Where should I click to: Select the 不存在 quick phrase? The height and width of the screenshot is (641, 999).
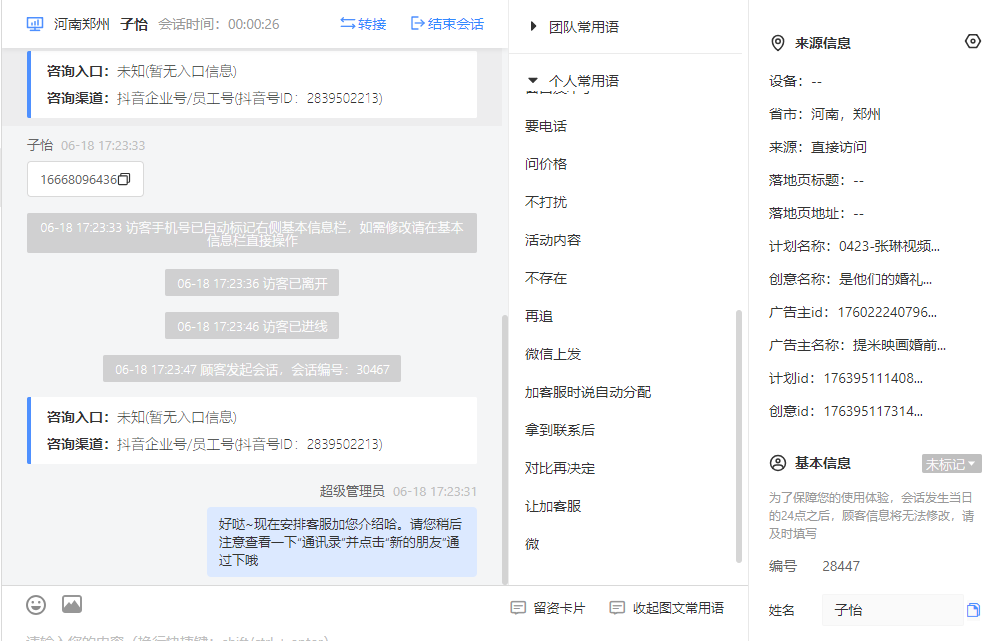click(x=546, y=278)
